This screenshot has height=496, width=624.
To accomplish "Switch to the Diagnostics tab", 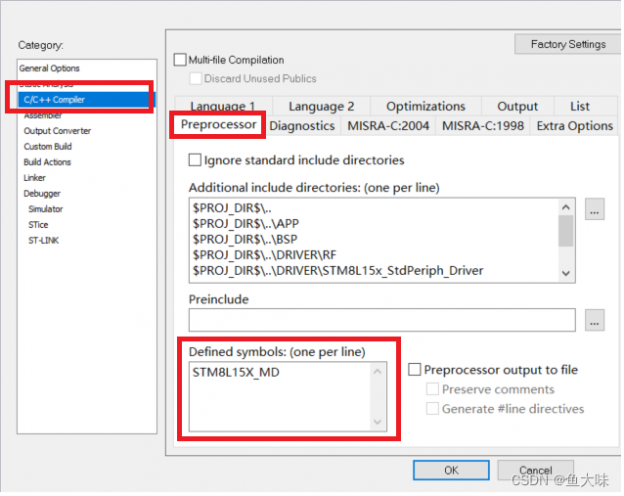I will 302,126.
